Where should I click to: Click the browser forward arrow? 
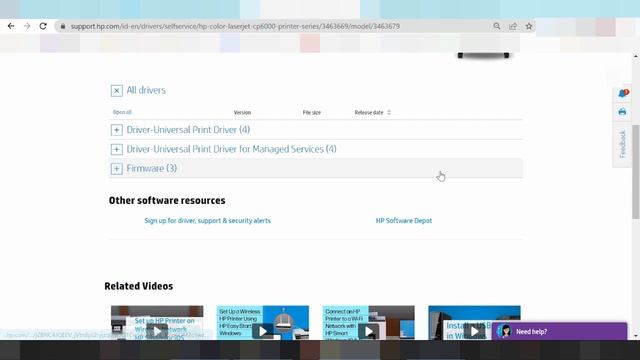[x=27, y=26]
